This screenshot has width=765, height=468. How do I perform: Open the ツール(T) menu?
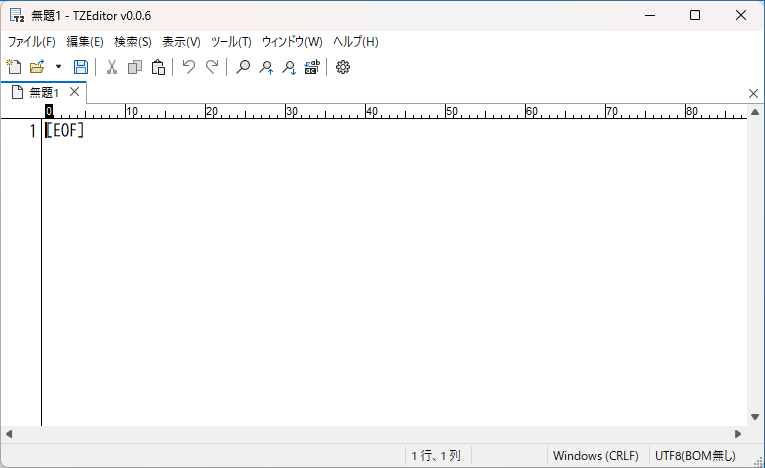coord(231,41)
